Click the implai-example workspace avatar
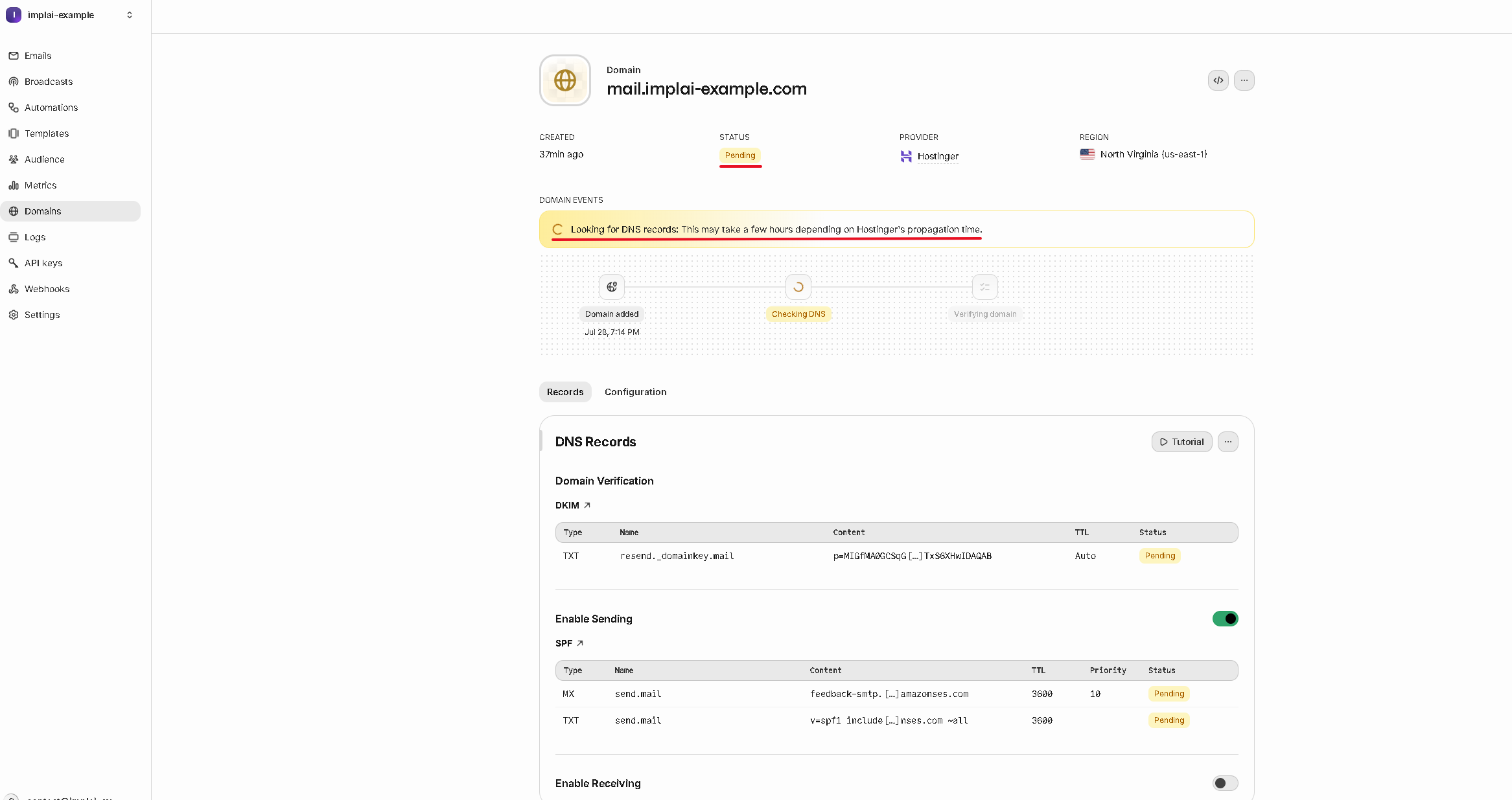Viewport: 1512px width, 800px height. pyautogui.click(x=14, y=15)
